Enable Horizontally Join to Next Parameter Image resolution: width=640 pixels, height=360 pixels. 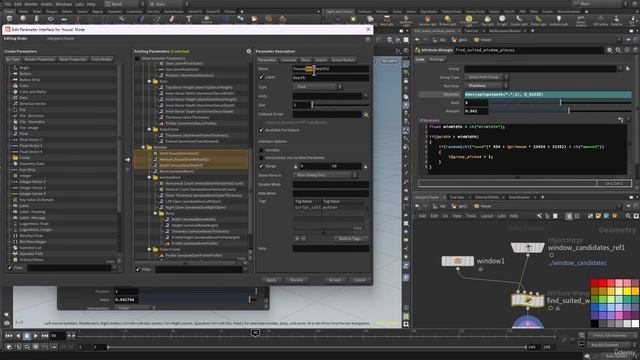tap(261, 158)
